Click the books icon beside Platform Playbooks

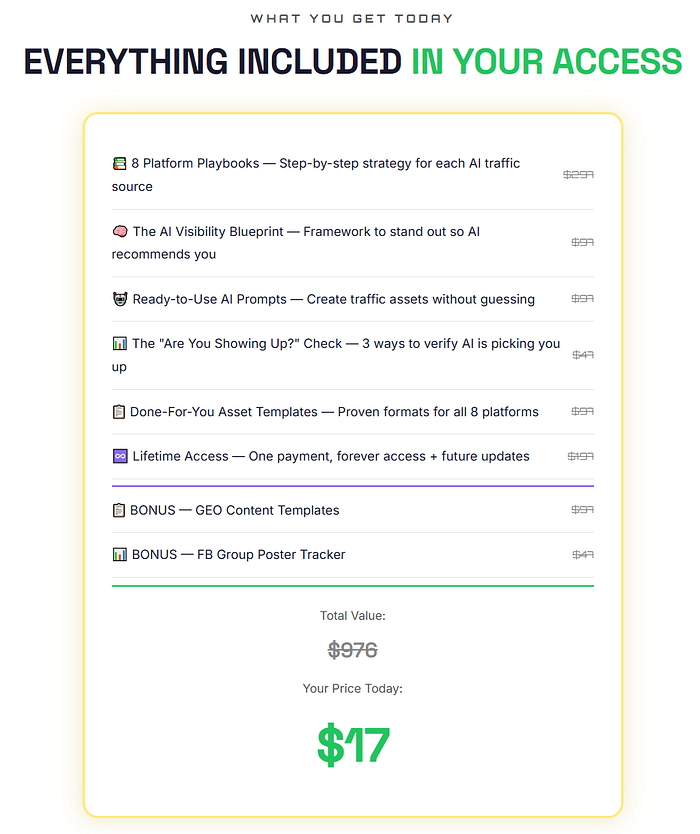[119, 163]
